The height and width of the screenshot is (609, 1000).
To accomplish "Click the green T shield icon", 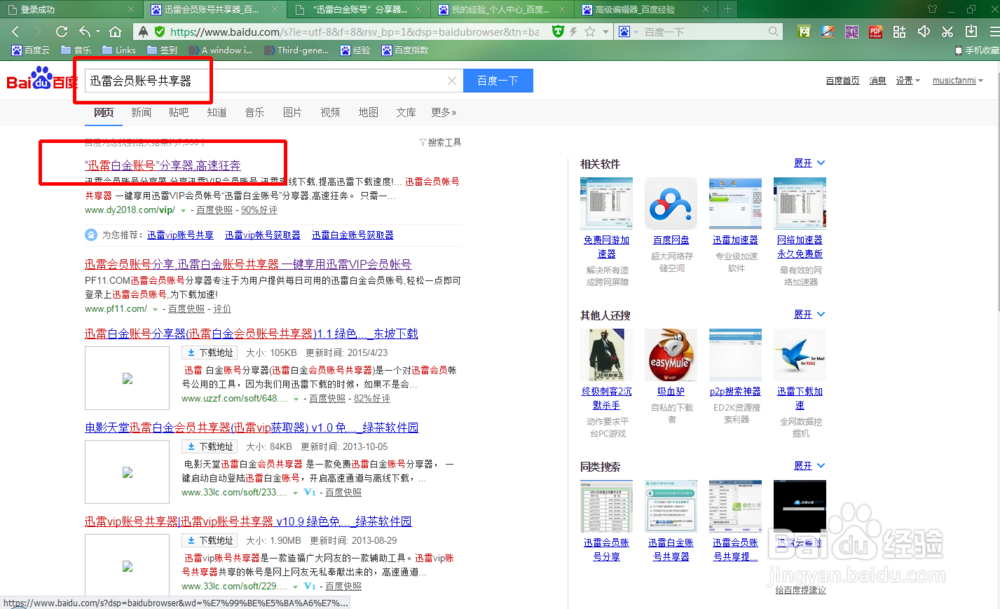I will [557, 31].
